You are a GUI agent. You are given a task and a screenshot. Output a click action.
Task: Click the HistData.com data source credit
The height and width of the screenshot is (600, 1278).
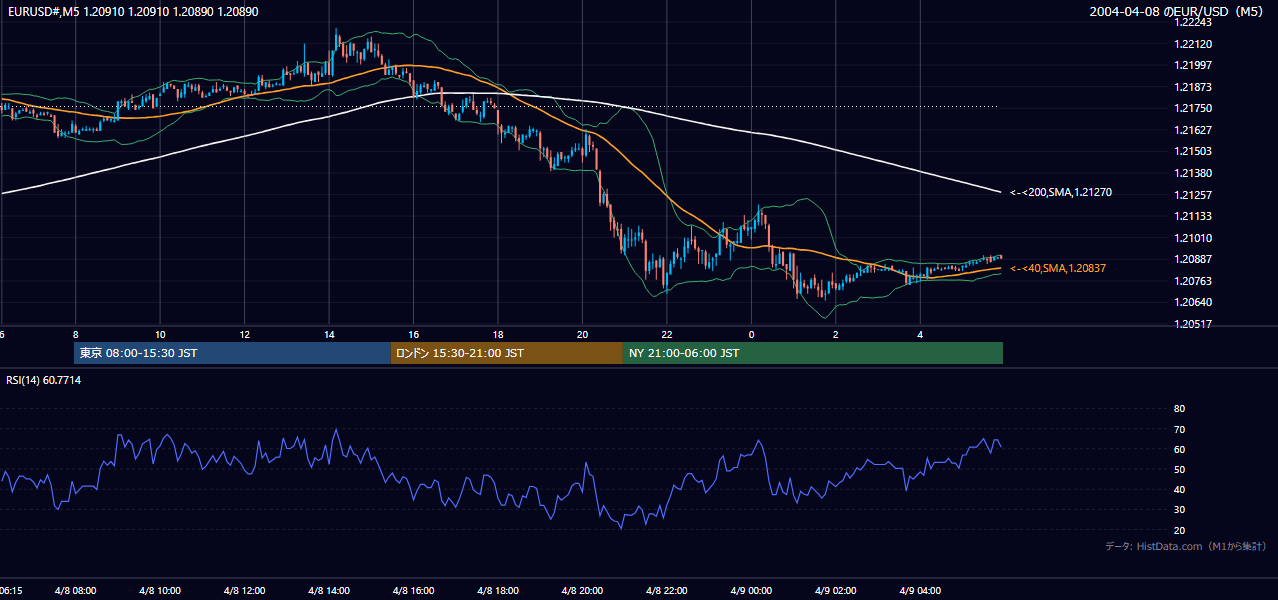(x=1186, y=546)
